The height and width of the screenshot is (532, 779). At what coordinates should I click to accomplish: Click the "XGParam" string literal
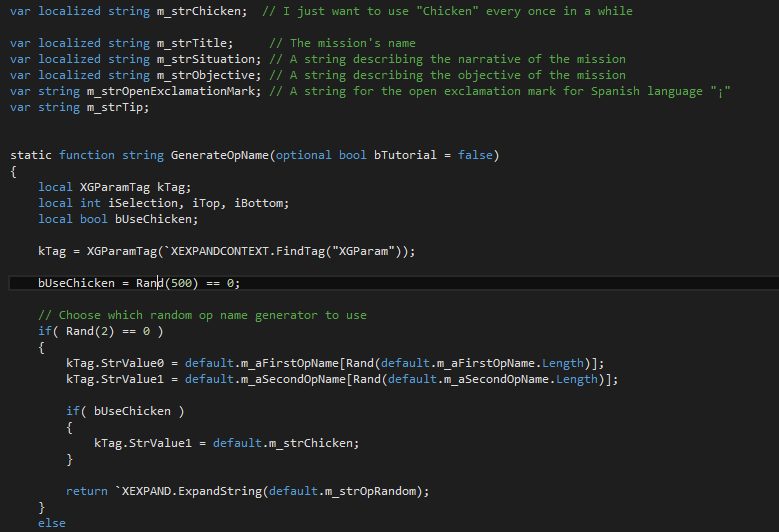[363, 251]
